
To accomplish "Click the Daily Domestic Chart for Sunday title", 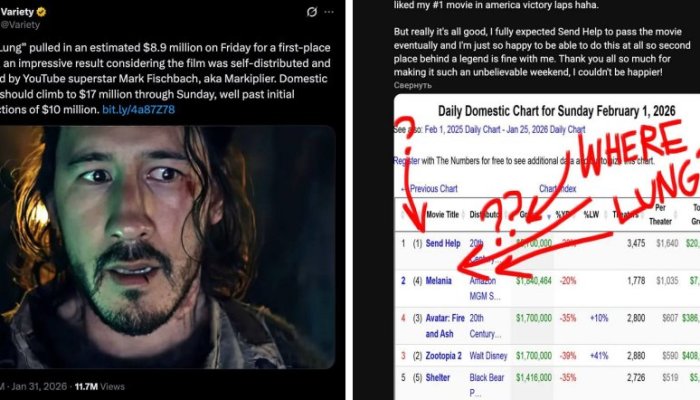I will (x=556, y=111).
